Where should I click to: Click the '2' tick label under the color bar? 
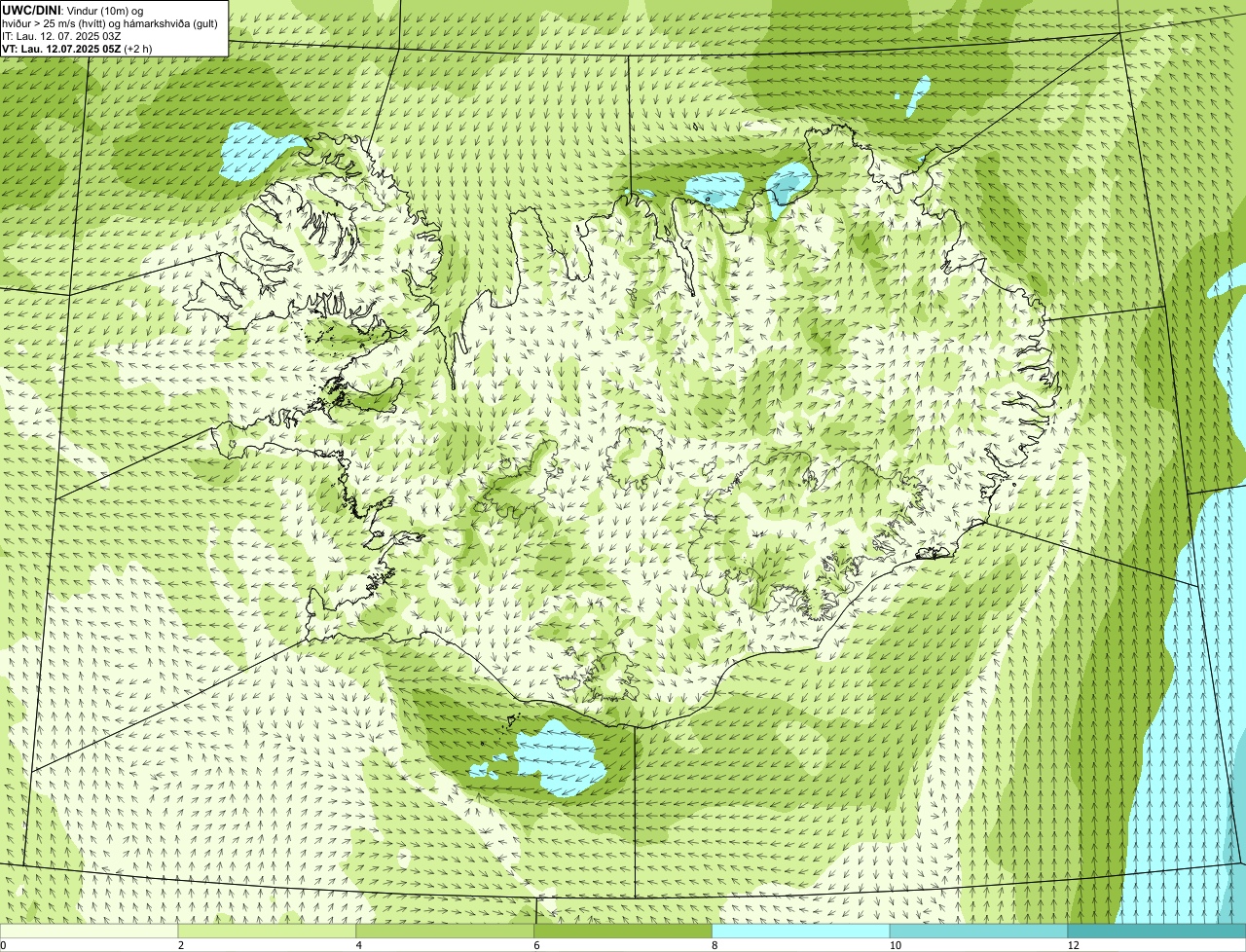coord(181,945)
